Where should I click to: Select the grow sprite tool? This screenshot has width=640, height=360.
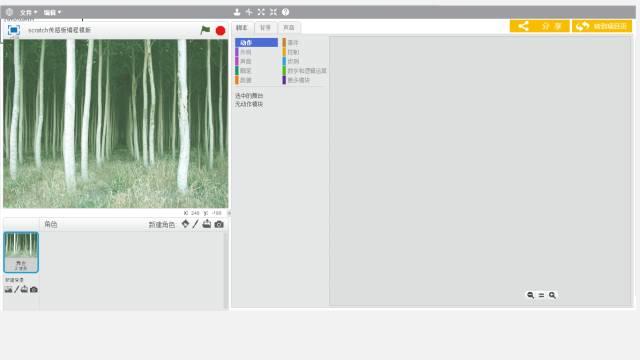[261, 12]
